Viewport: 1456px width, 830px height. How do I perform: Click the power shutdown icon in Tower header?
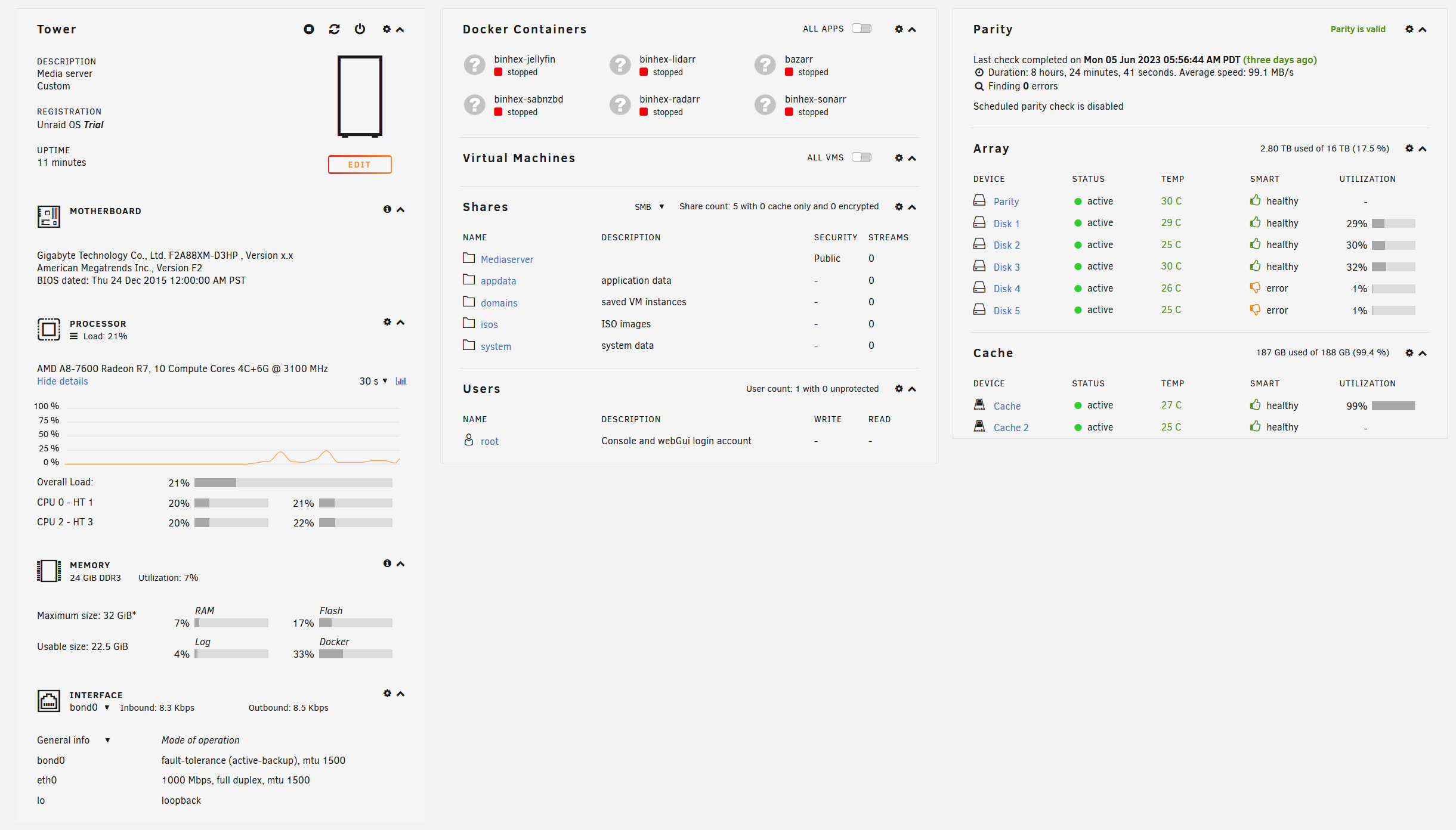coord(360,29)
